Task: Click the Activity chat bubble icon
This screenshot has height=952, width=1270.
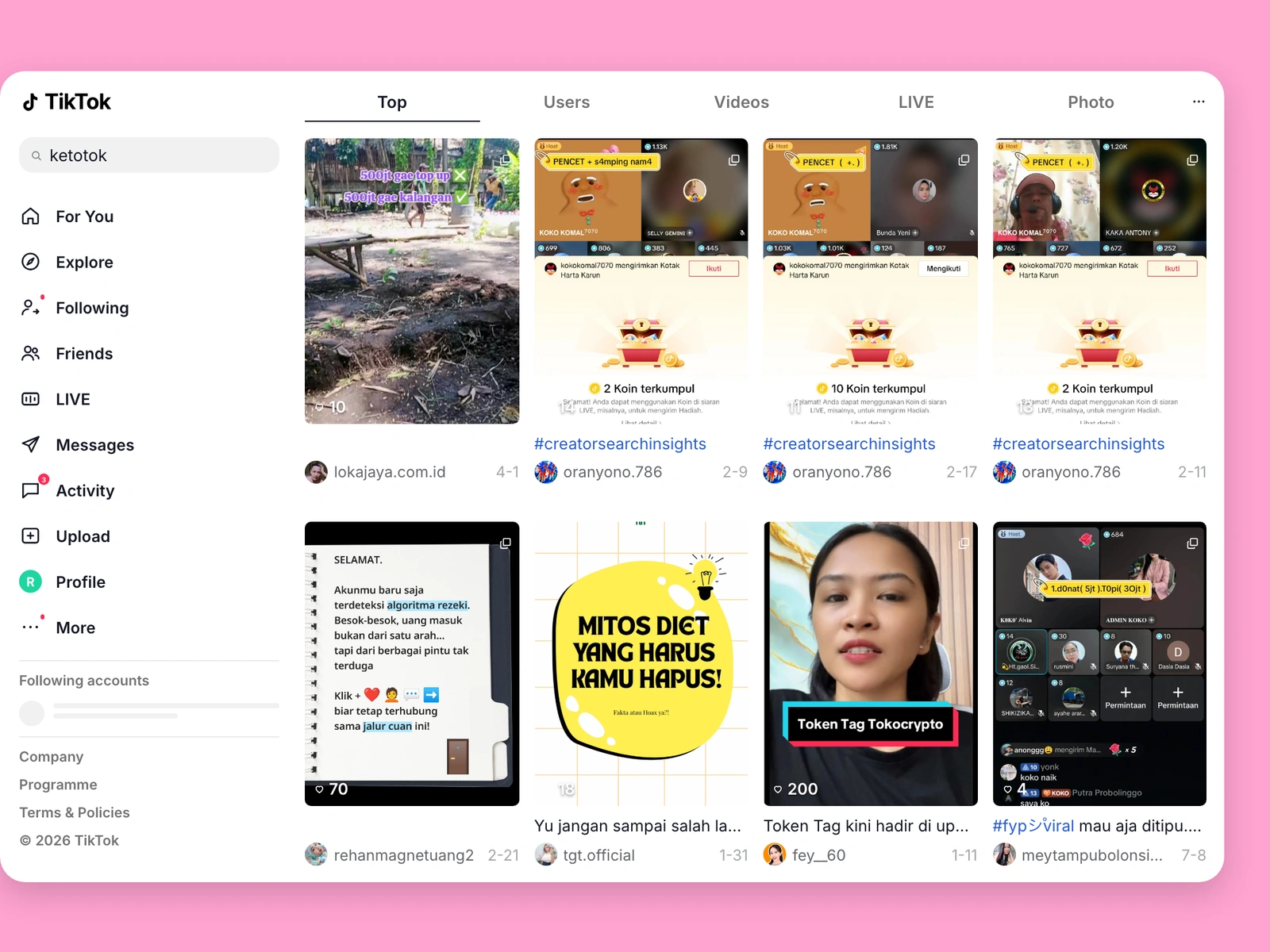Action: click(x=30, y=490)
